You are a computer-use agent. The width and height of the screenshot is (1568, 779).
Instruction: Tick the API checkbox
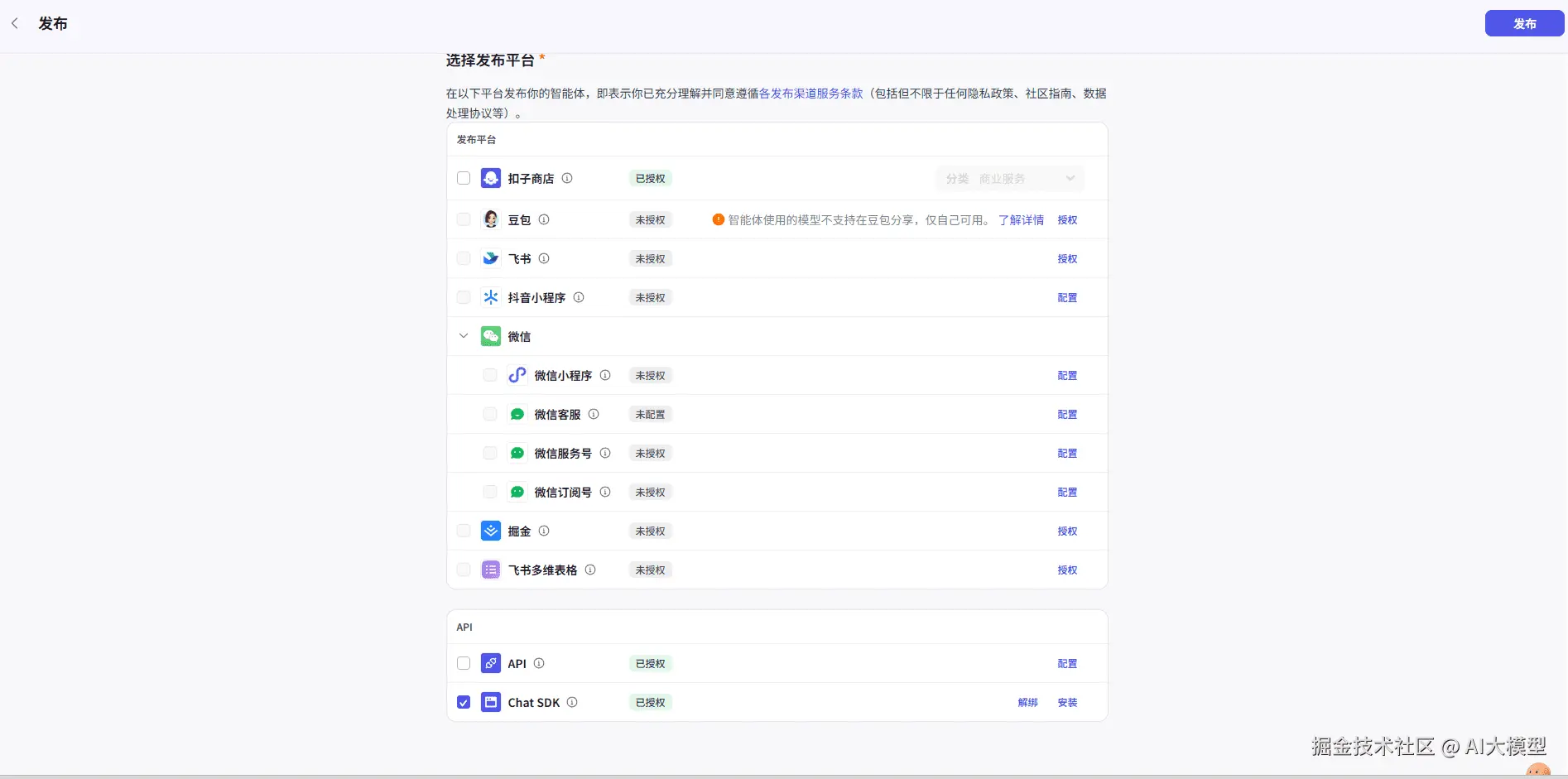coord(464,663)
